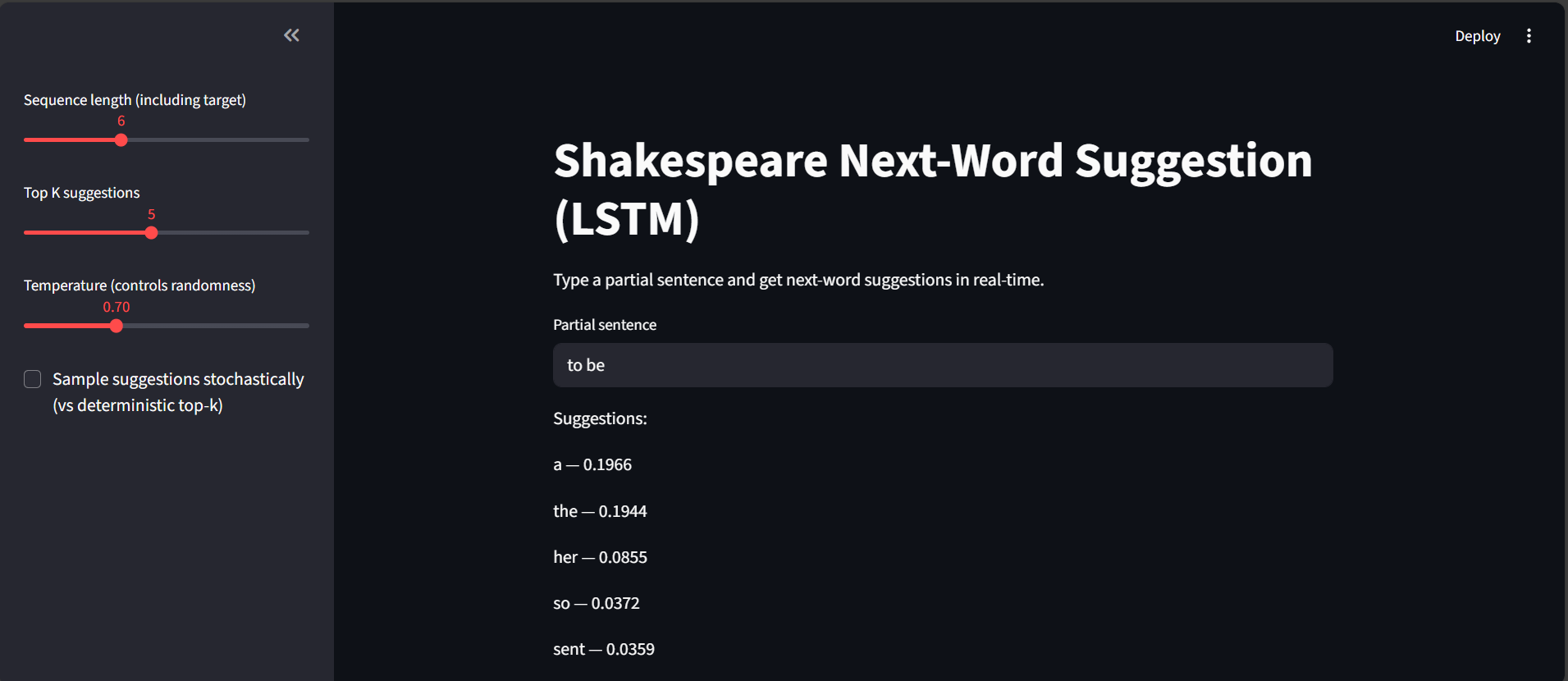The image size is (1568, 681).
Task: Click the suggestion 'a — 0.1966'
Action: click(x=592, y=464)
